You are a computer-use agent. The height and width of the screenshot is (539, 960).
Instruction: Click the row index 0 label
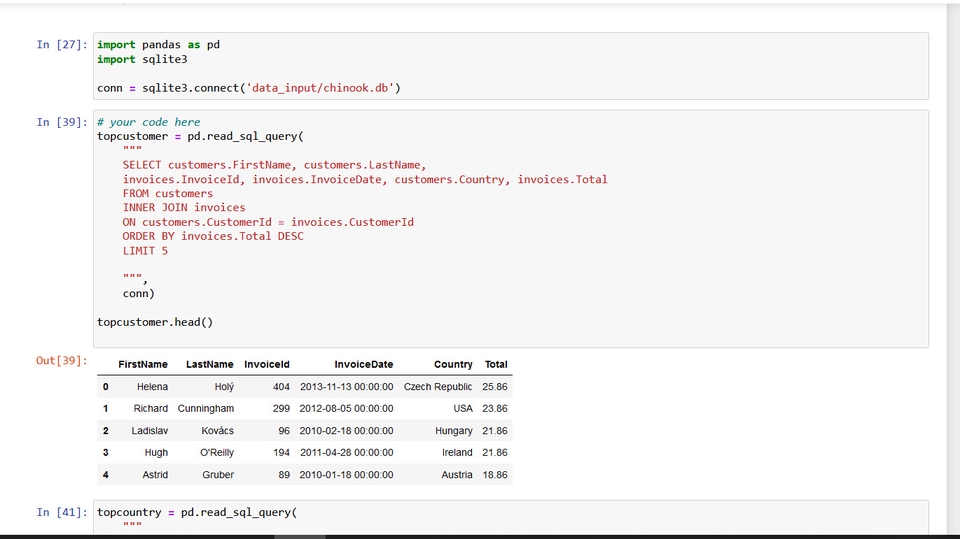105,386
